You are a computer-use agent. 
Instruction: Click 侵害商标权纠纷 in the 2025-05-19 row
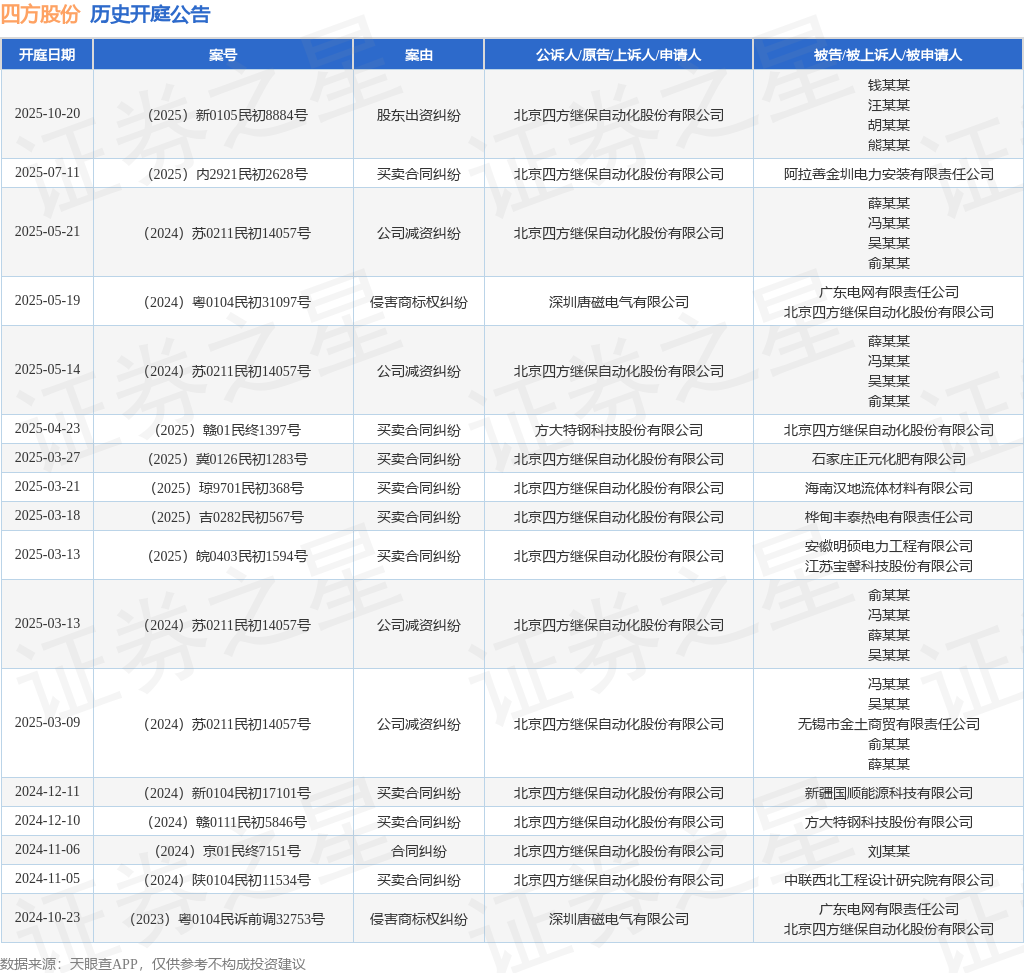(419, 302)
